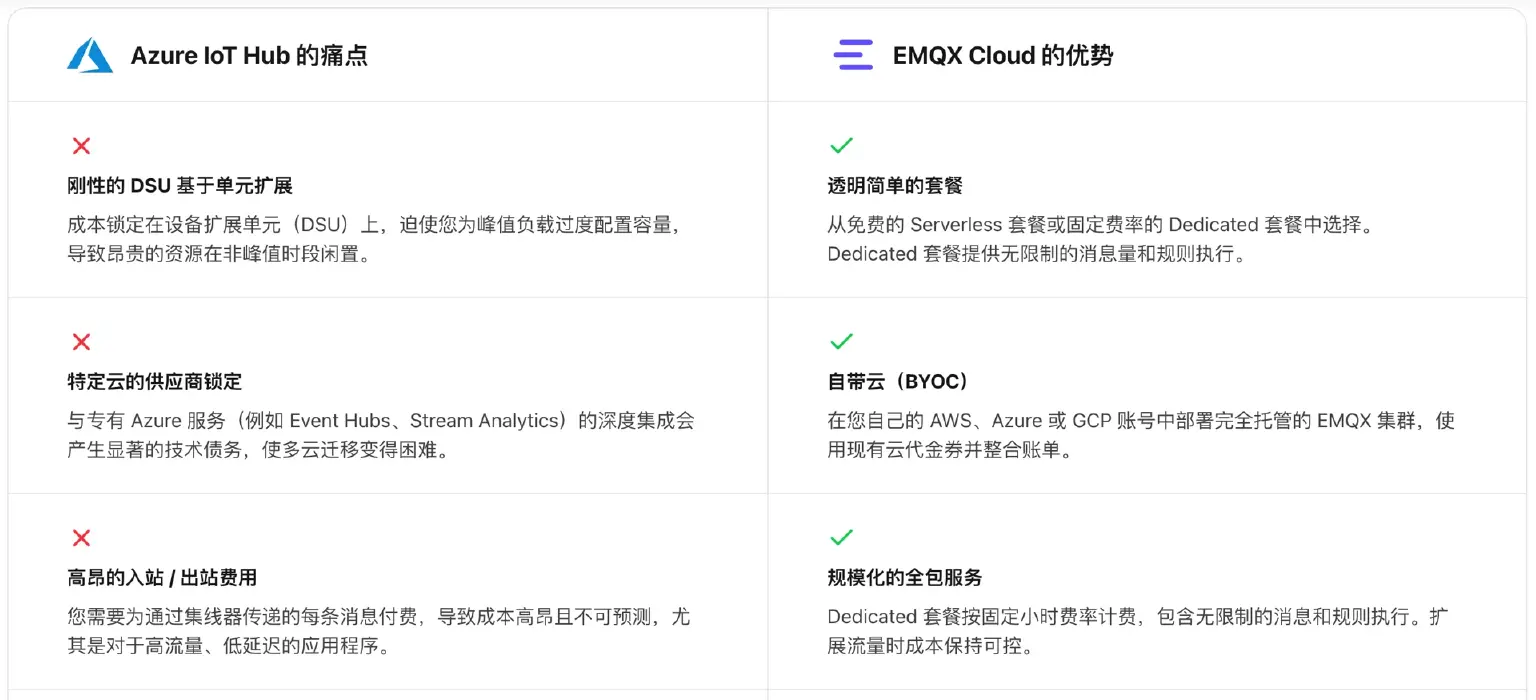The image size is (1536, 700).
Task: Click the 规模化的全包服务 heading
Action: click(x=905, y=578)
